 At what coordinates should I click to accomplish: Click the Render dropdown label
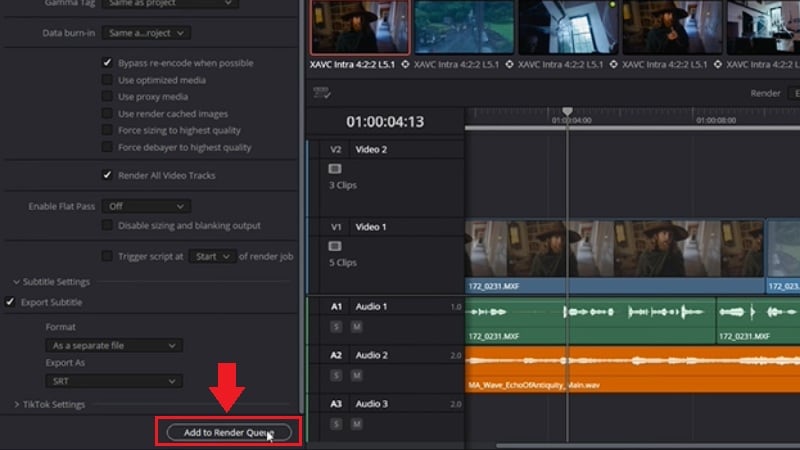click(765, 93)
